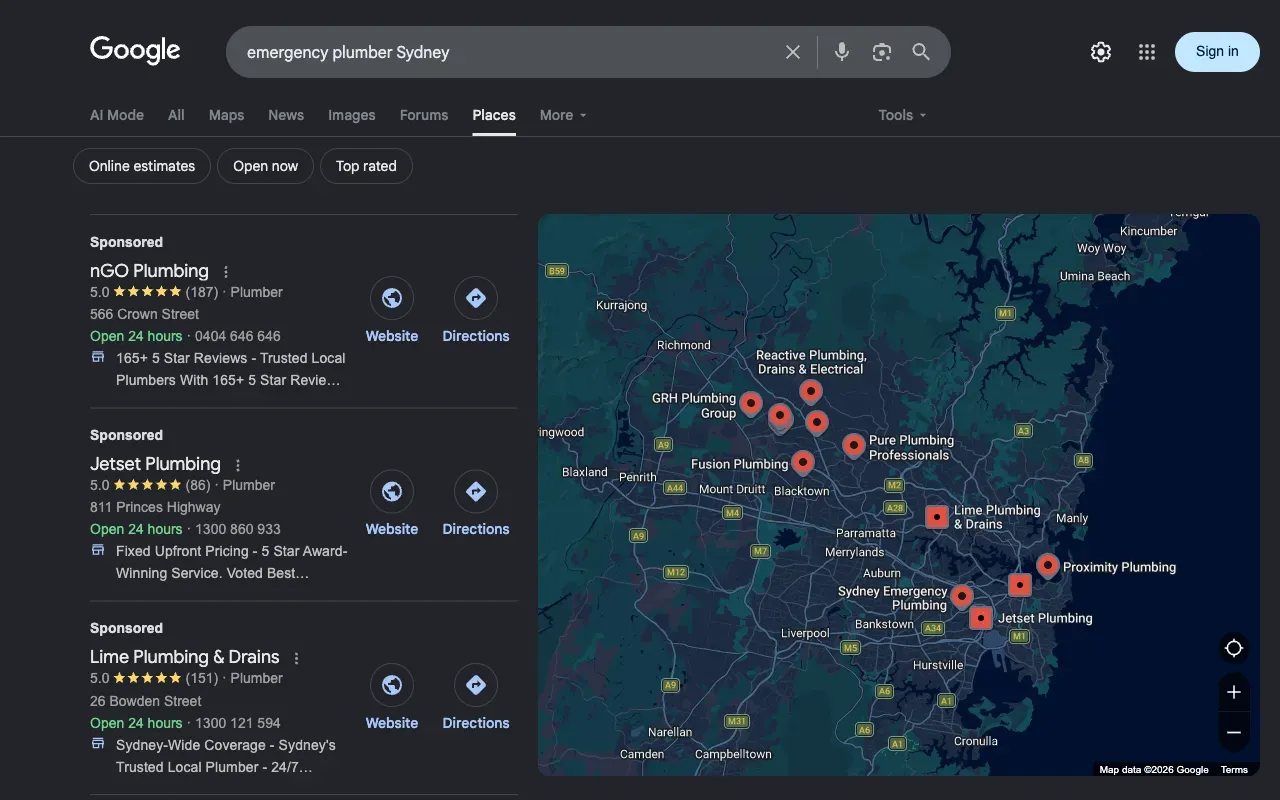The image size is (1280, 800).
Task: Click GRH Plumbing Group map label
Action: tap(694, 405)
